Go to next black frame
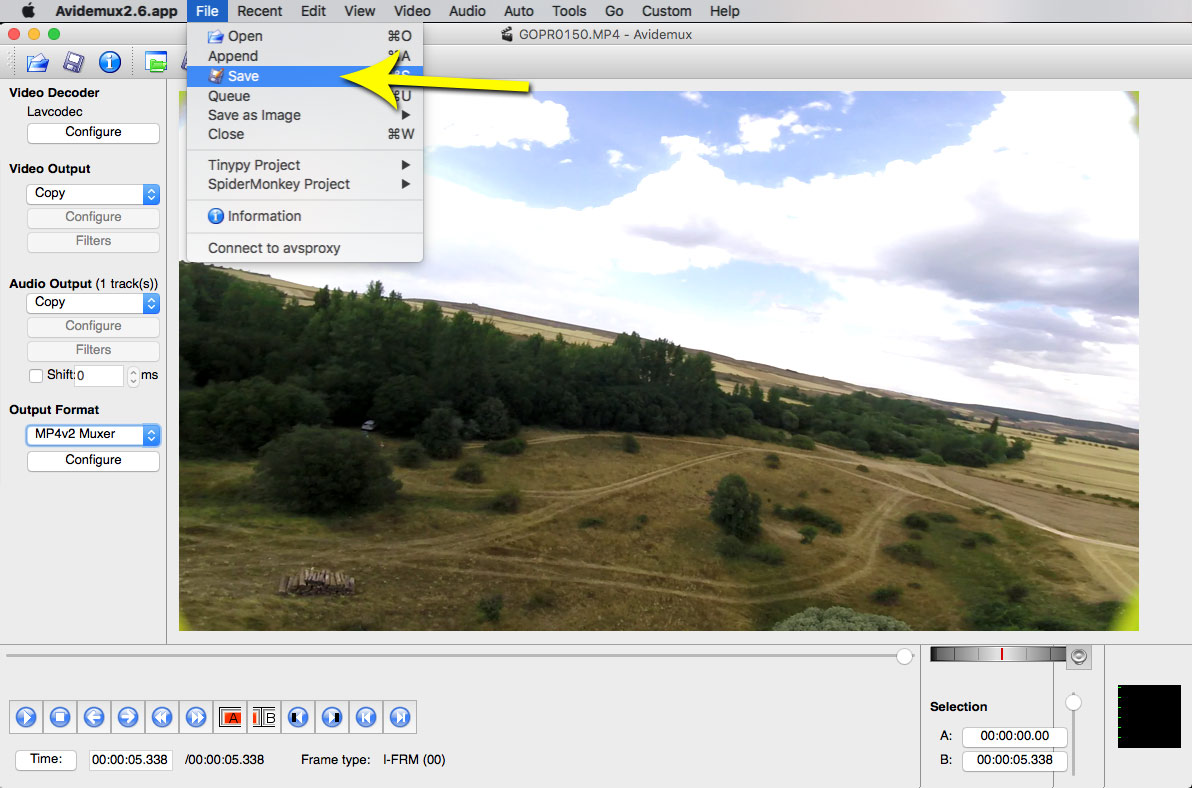Viewport: 1192px width, 788px height. (332, 717)
